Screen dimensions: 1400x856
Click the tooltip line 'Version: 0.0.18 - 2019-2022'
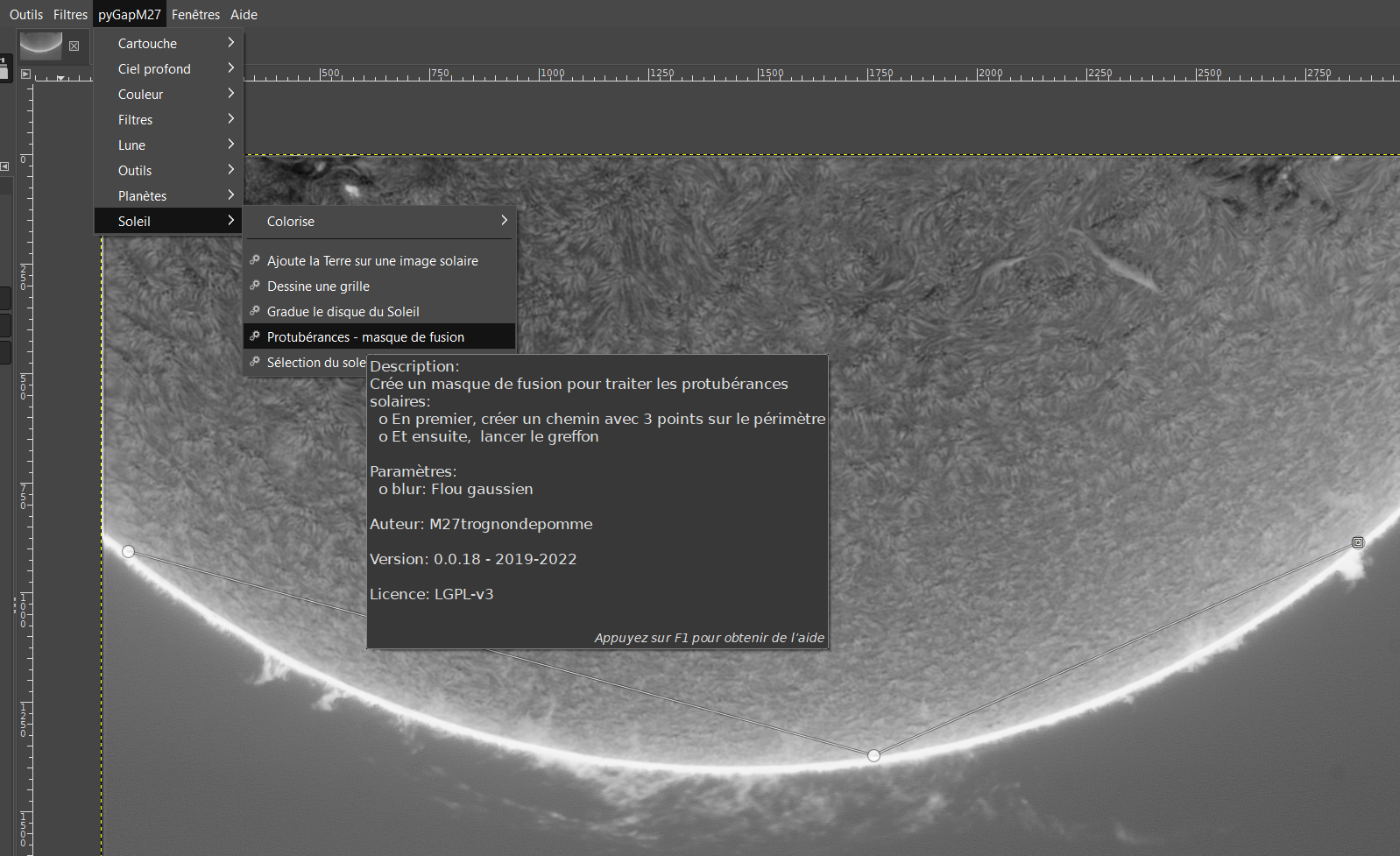pos(473,559)
